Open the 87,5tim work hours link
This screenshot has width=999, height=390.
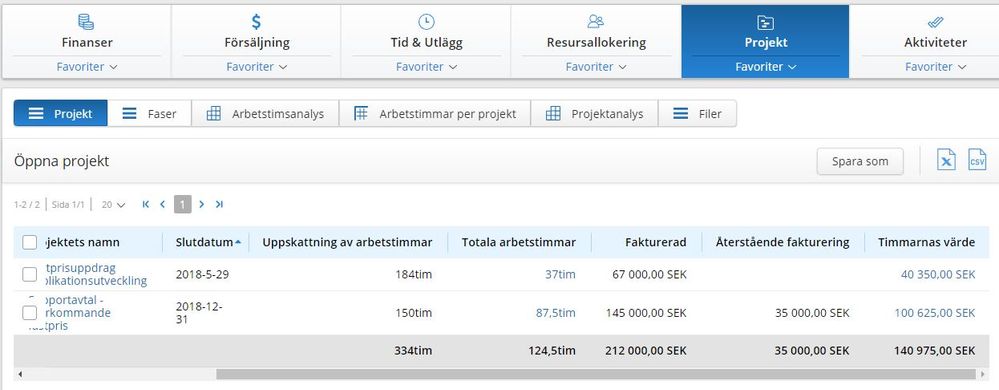coord(556,313)
